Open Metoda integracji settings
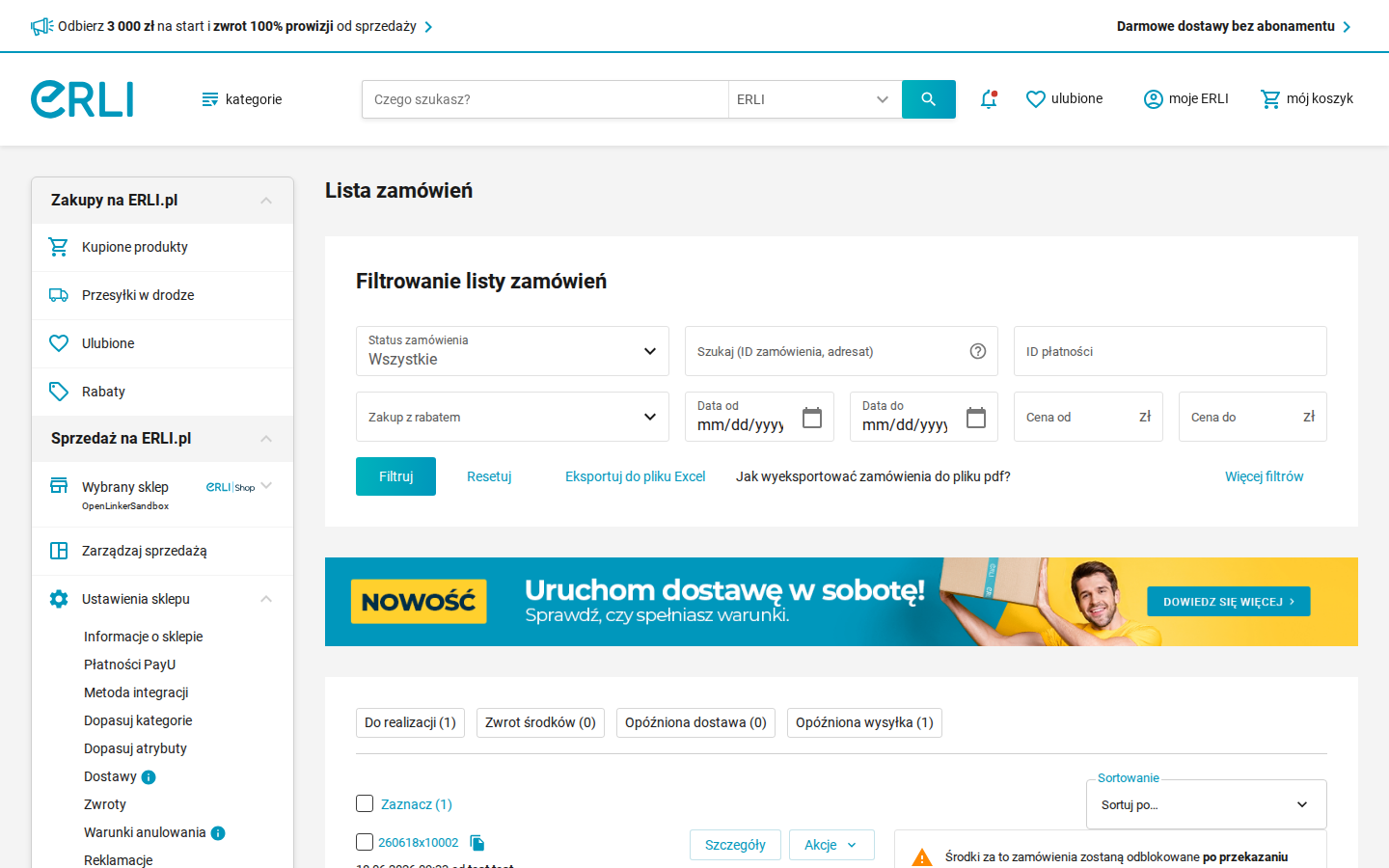The image size is (1389, 868). point(136,692)
